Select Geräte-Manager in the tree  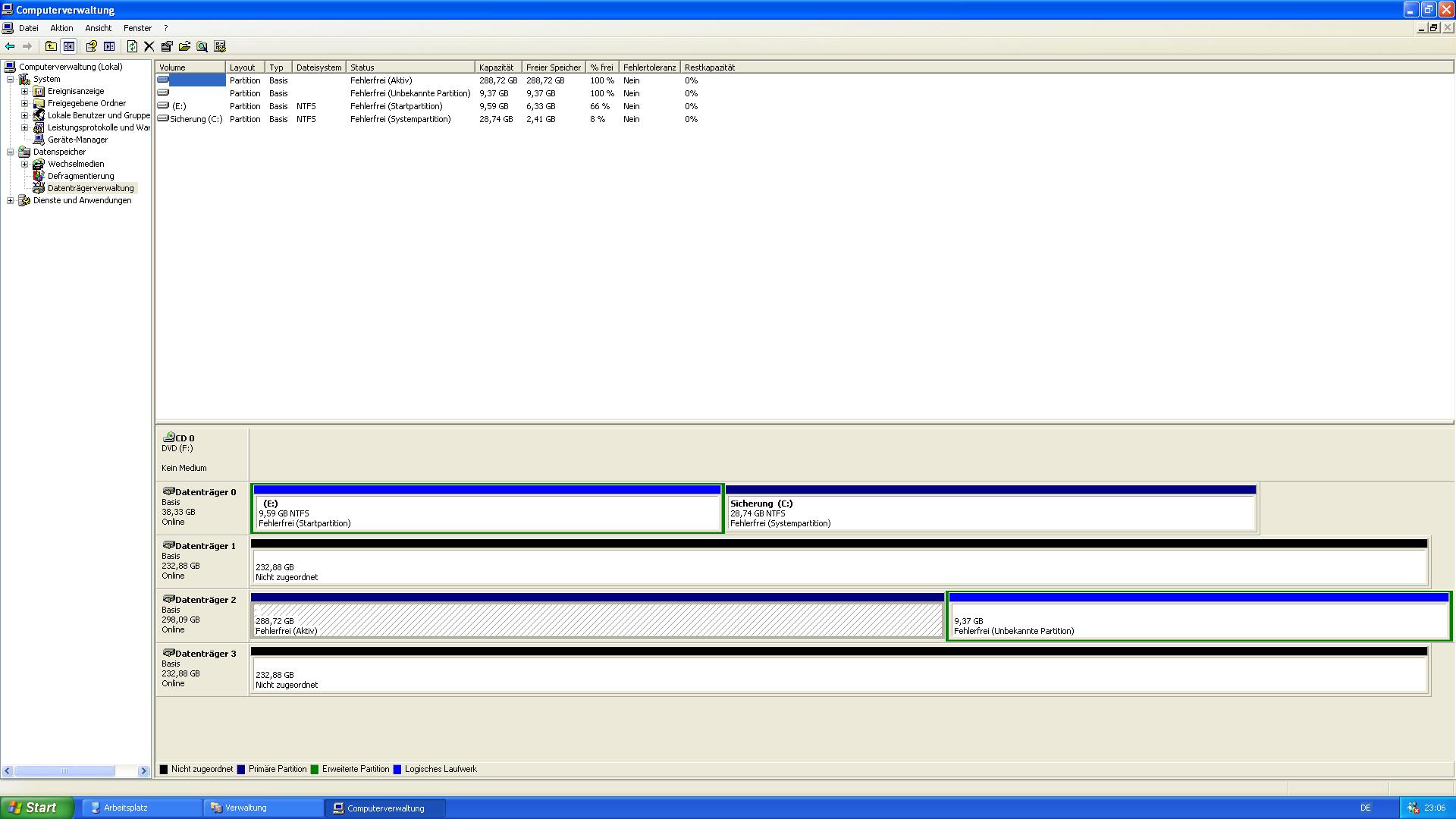coord(77,140)
